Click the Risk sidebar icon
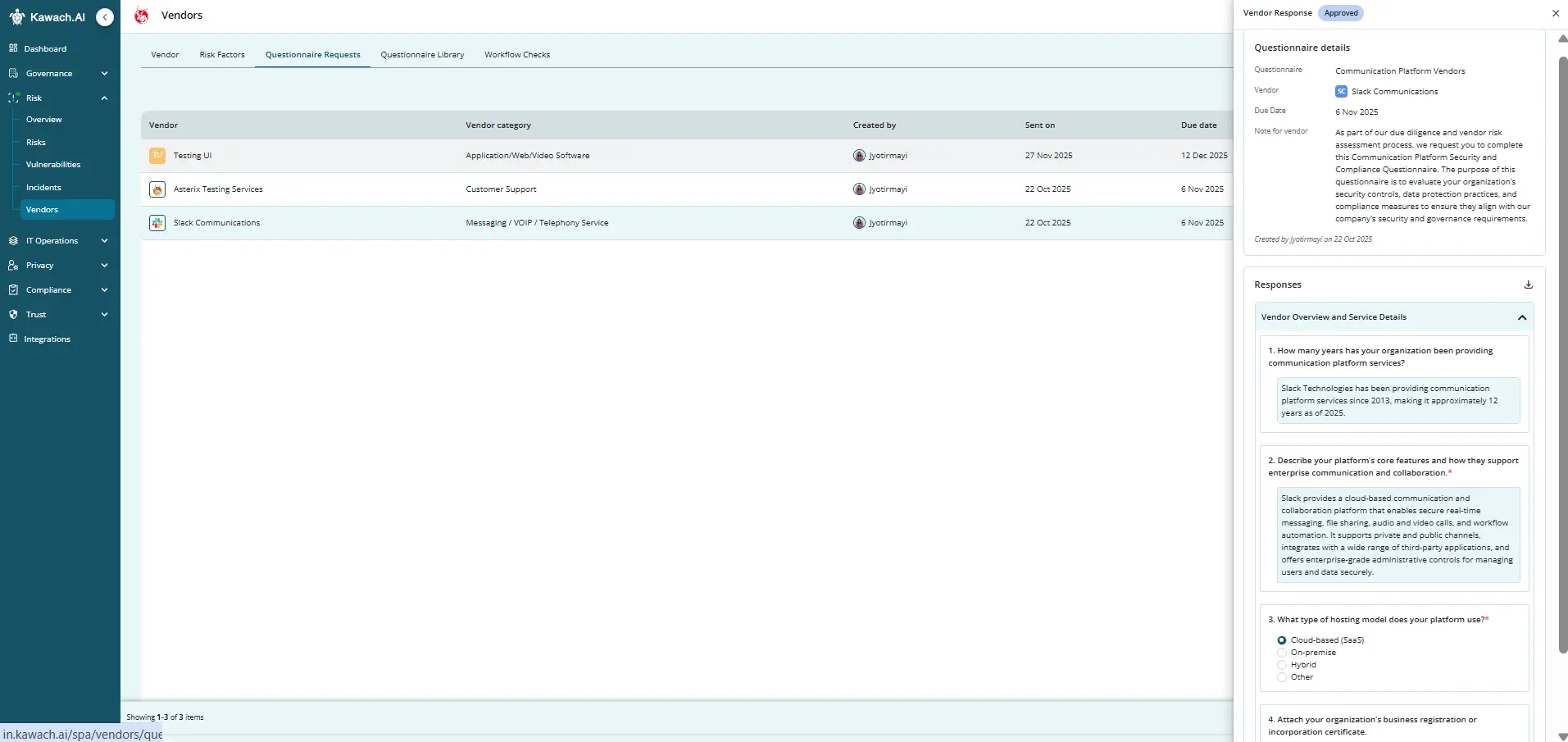 pyautogui.click(x=13, y=98)
